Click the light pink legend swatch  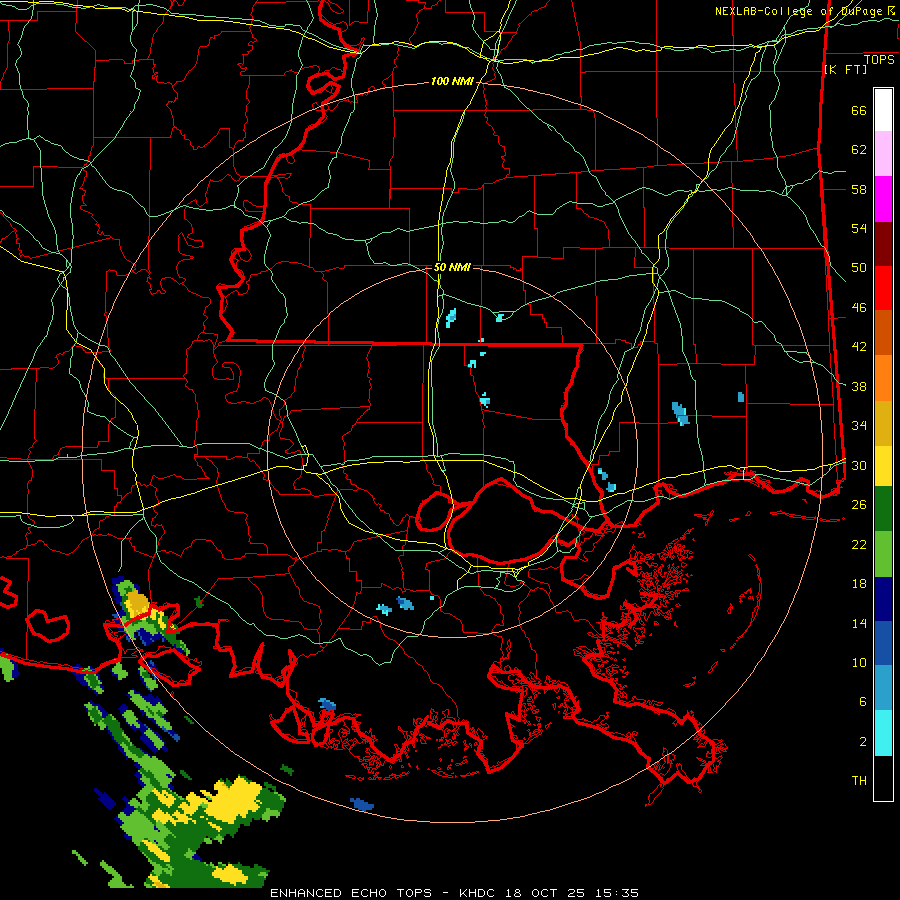coord(883,154)
